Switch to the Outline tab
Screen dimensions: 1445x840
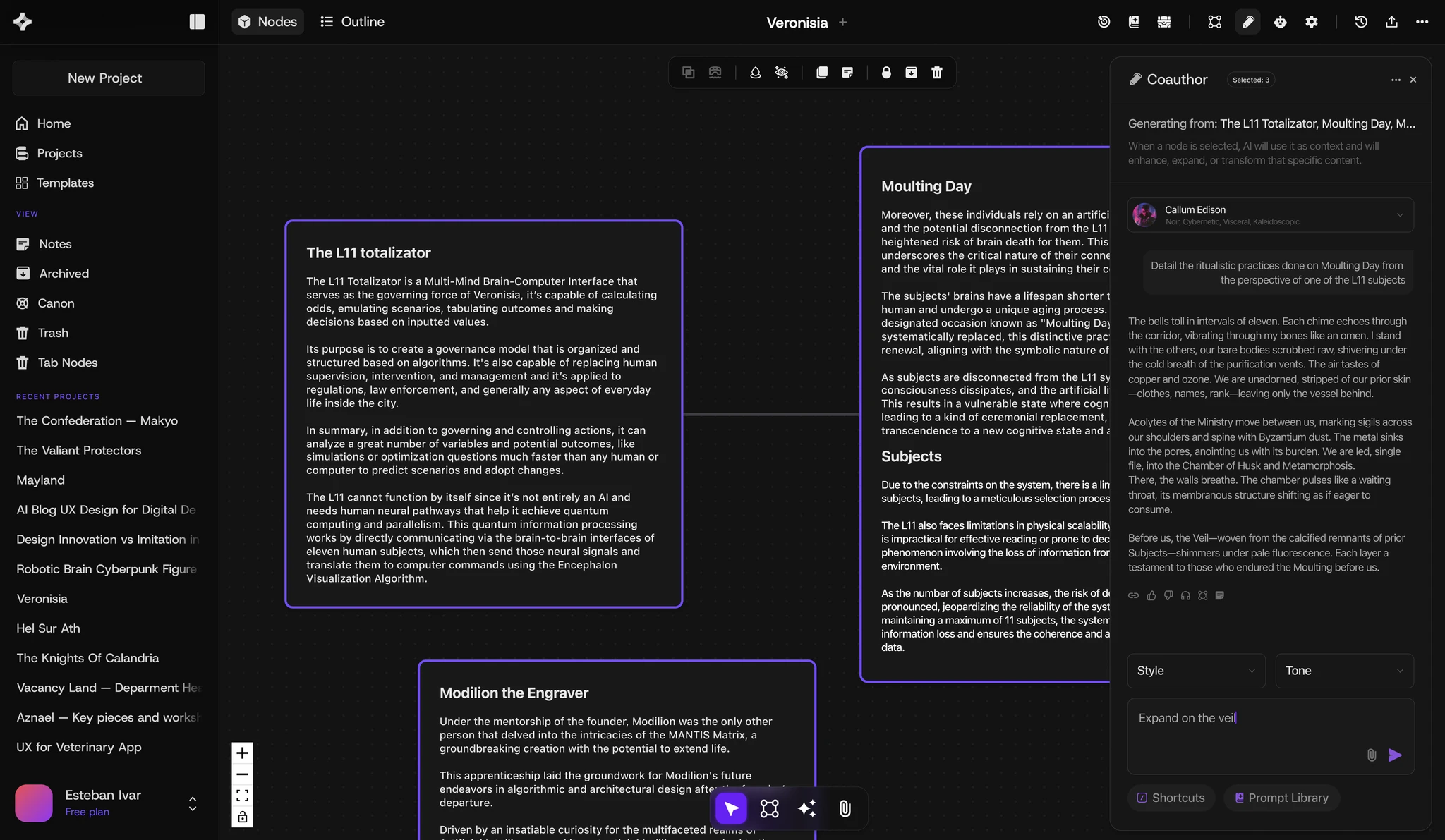tap(352, 22)
